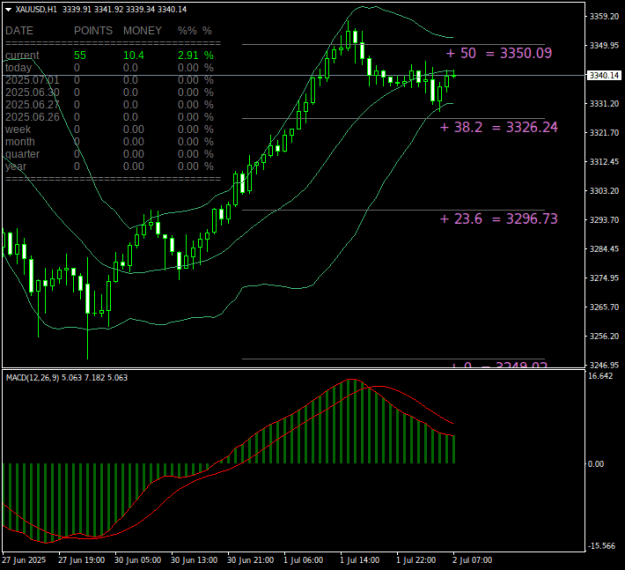This screenshot has width=625, height=570.
Task: Click the 3274.95 price scale label
Action: 604,278
